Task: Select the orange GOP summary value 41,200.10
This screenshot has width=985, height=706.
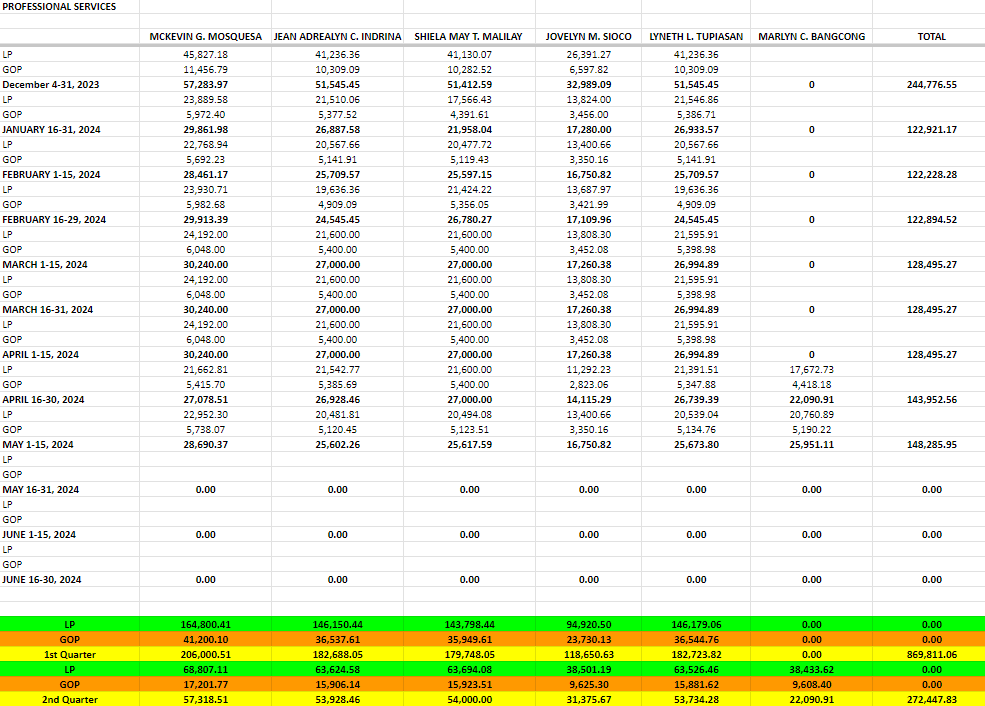Action: pyautogui.click(x=205, y=640)
